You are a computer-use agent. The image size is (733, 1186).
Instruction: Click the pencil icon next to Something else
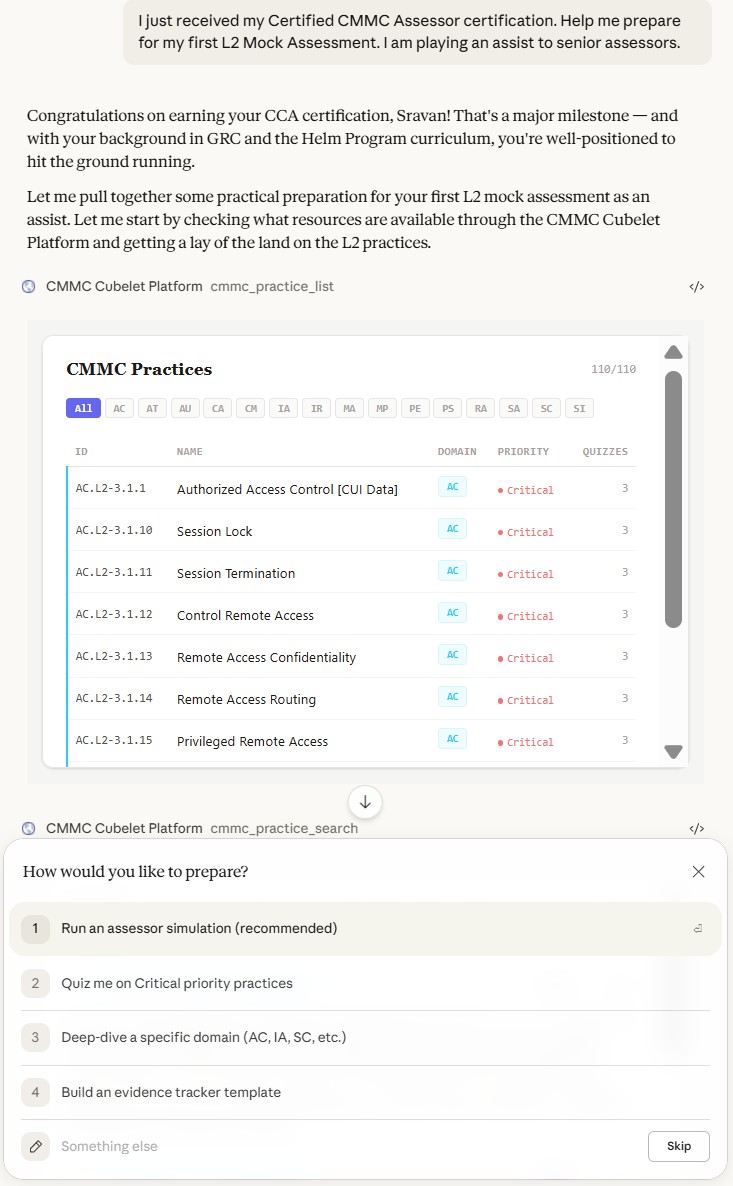(35, 1146)
